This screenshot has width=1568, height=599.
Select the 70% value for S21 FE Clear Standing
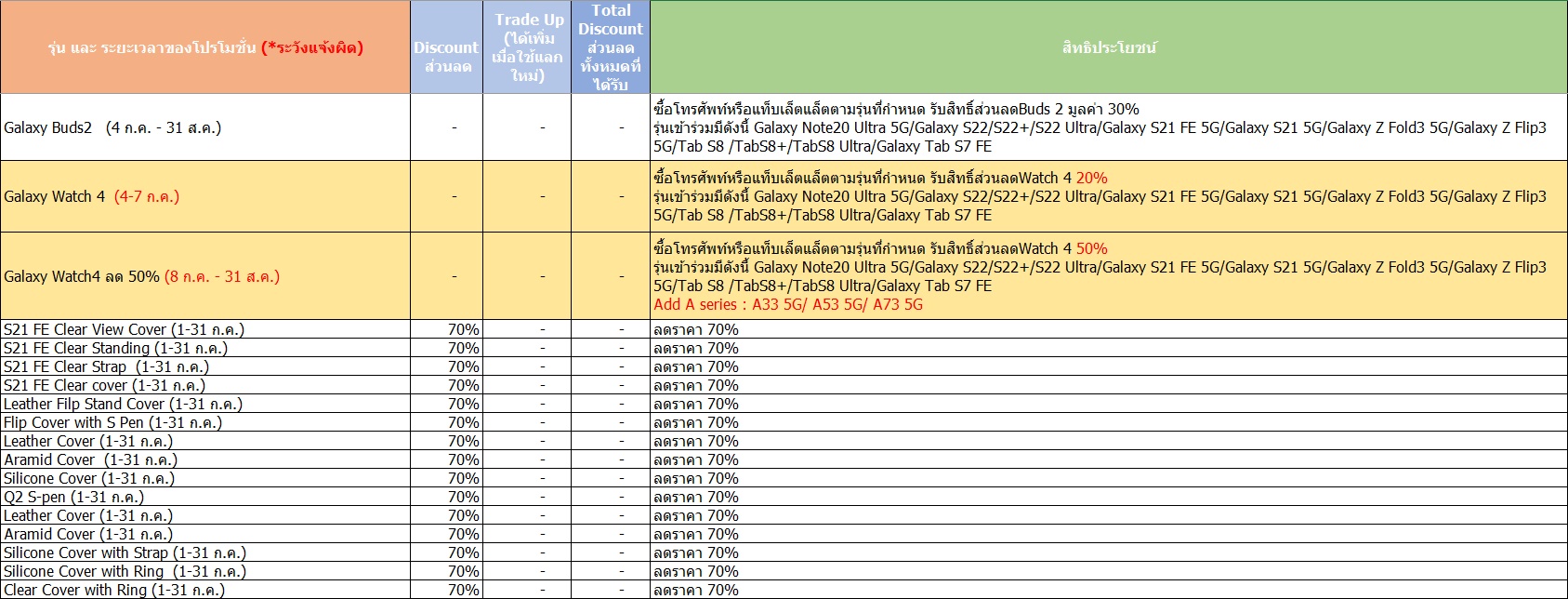coord(446,348)
